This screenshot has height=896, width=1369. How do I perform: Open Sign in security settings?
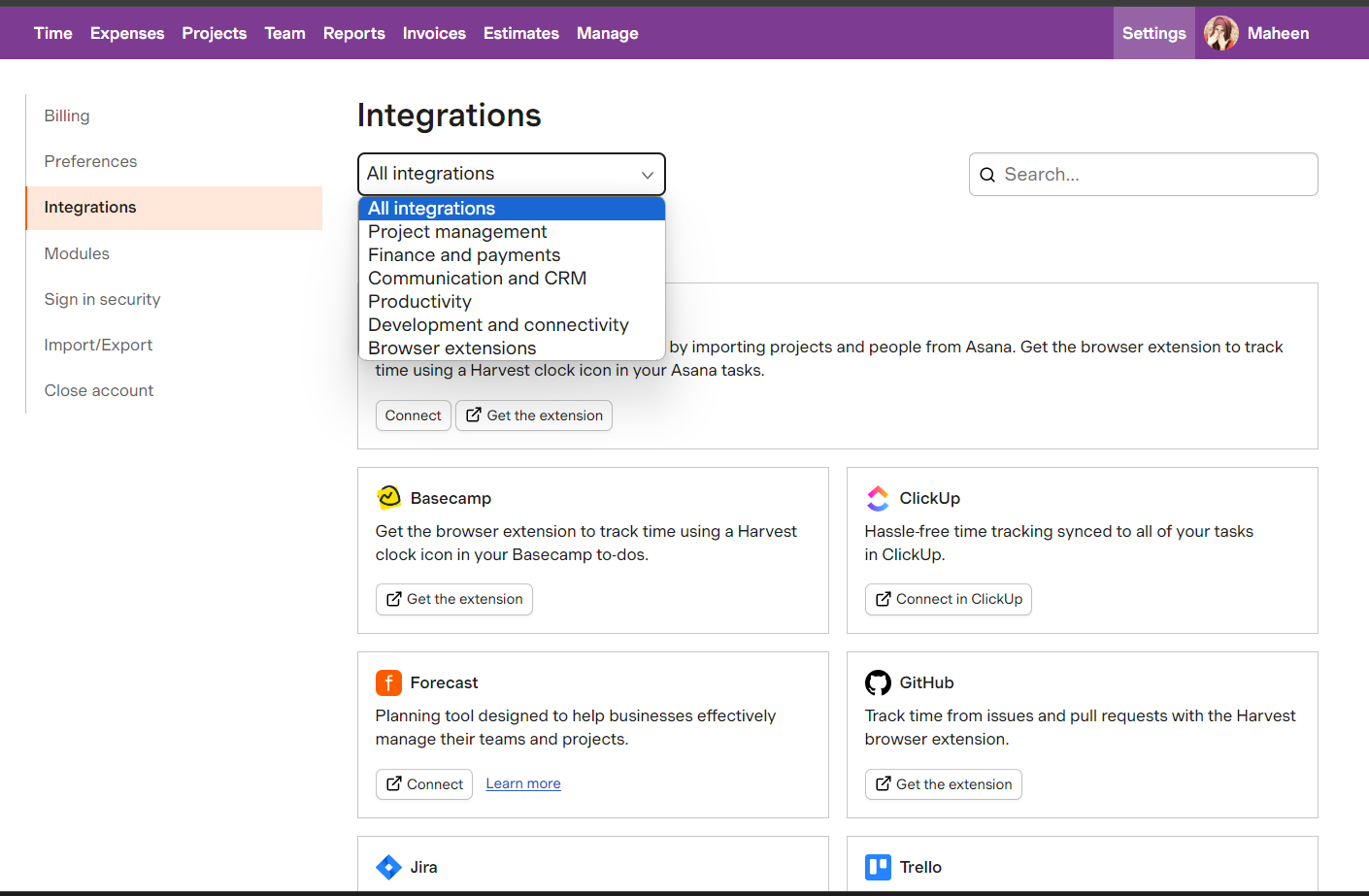(x=102, y=299)
